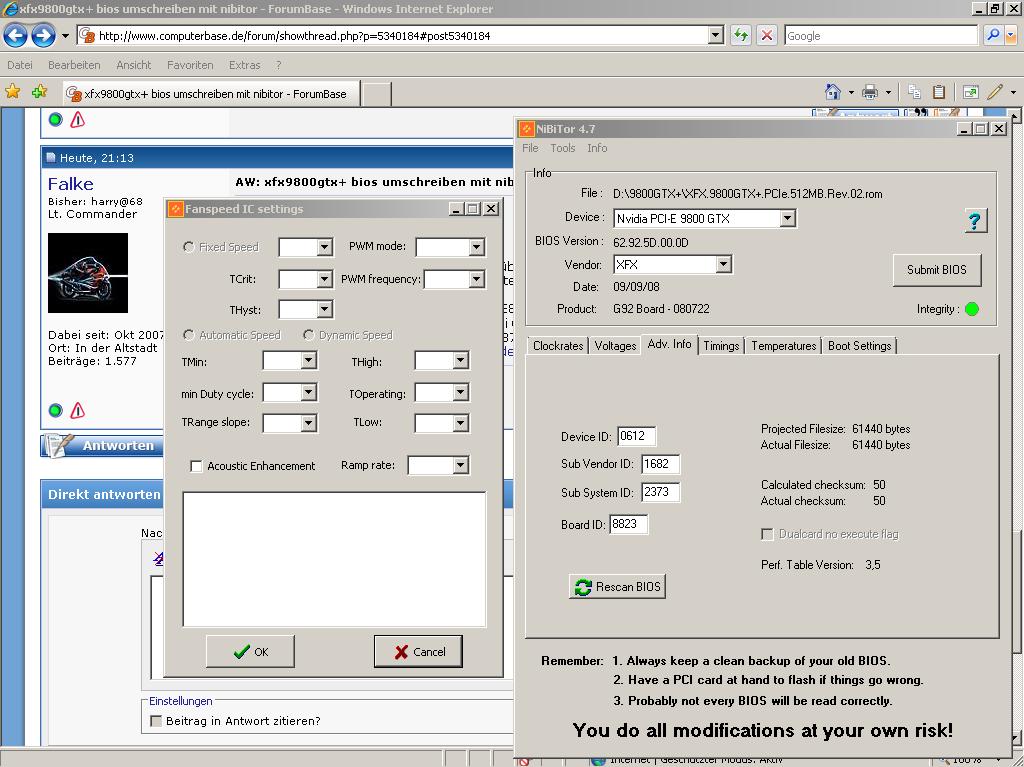Open the Favorites star icon

click(12, 91)
